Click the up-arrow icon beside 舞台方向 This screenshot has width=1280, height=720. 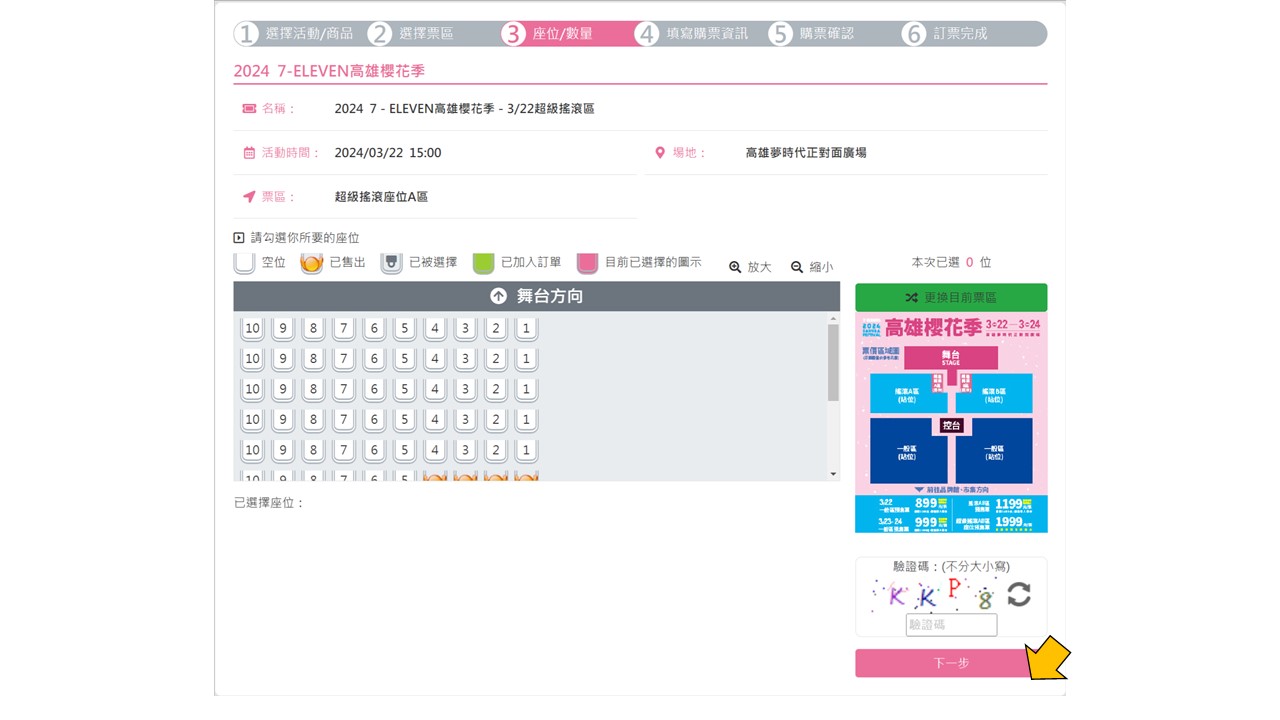pyautogui.click(x=498, y=296)
